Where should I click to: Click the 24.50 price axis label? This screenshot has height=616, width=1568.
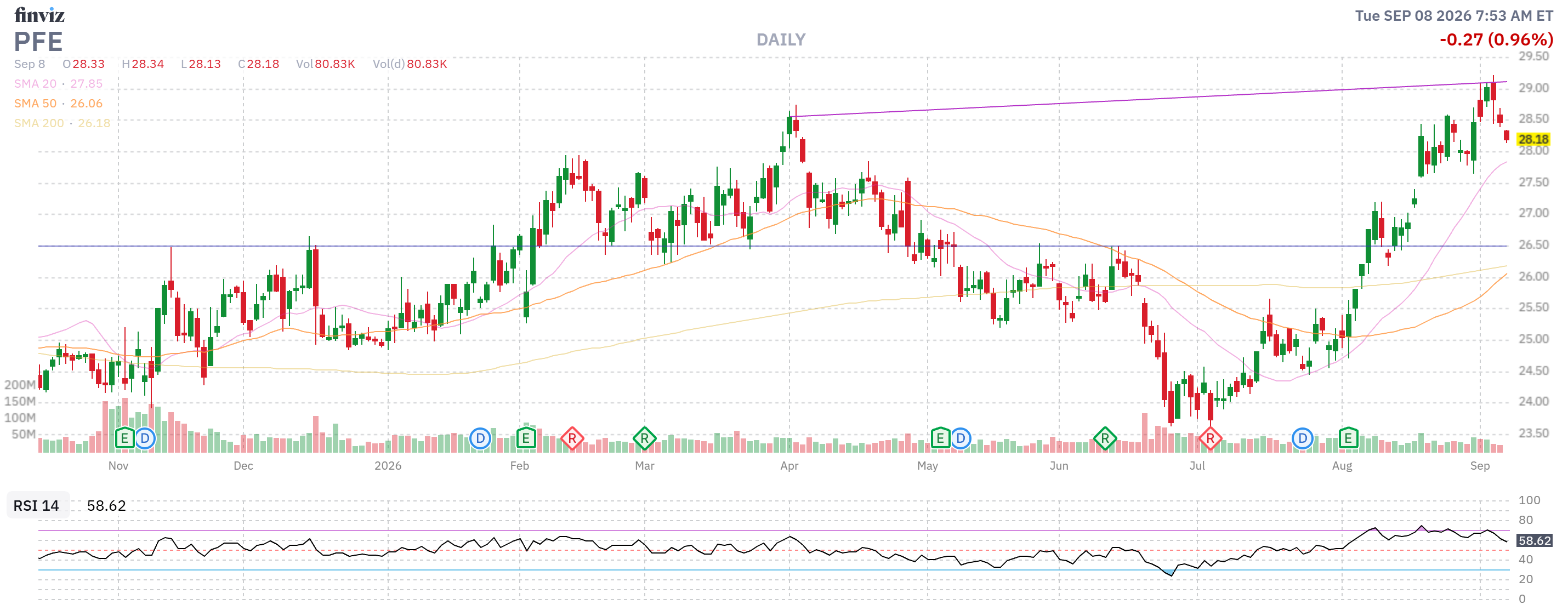pyautogui.click(x=1533, y=370)
